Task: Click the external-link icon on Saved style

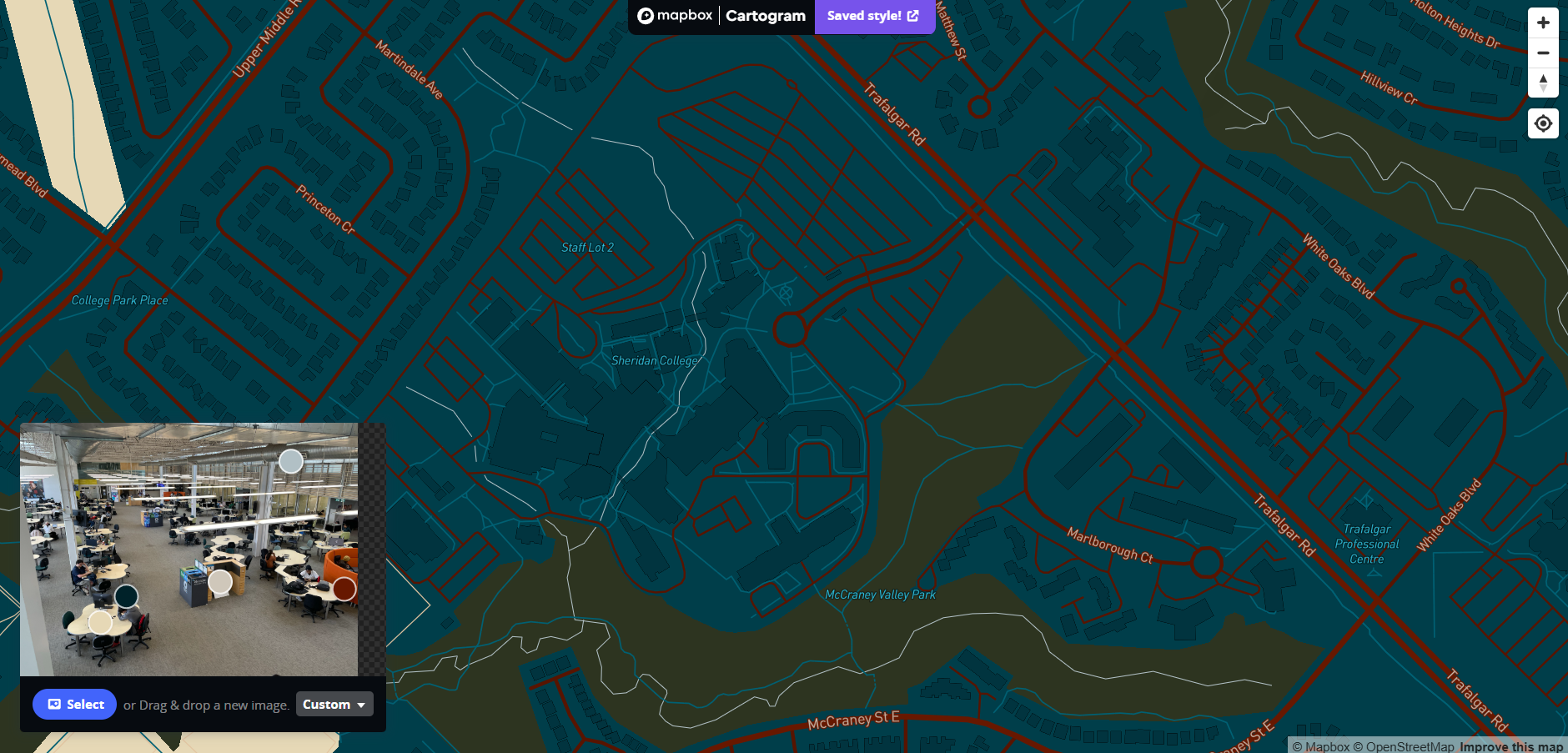Action: click(x=914, y=15)
